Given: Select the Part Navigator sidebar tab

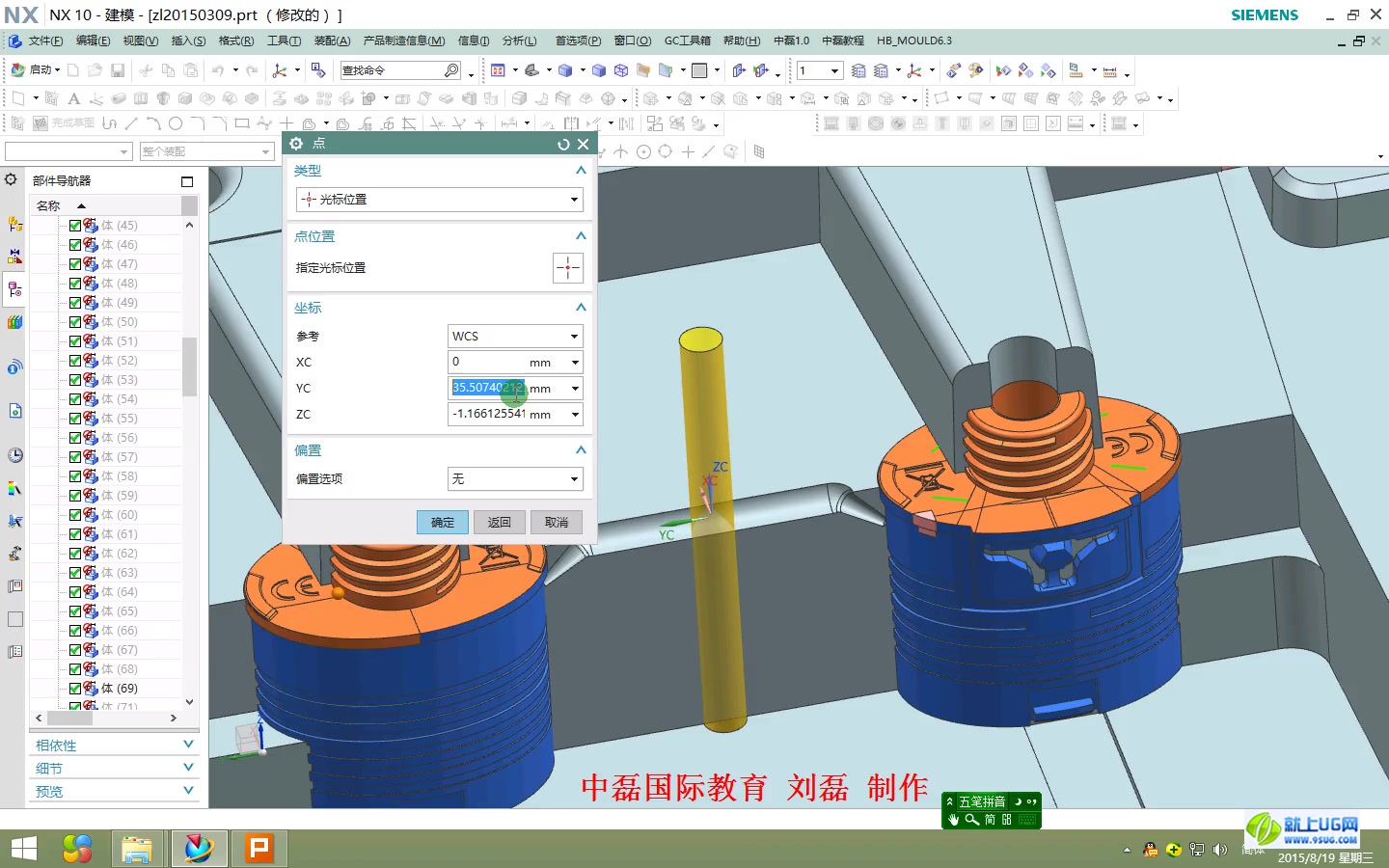Looking at the screenshot, I should click(14, 288).
